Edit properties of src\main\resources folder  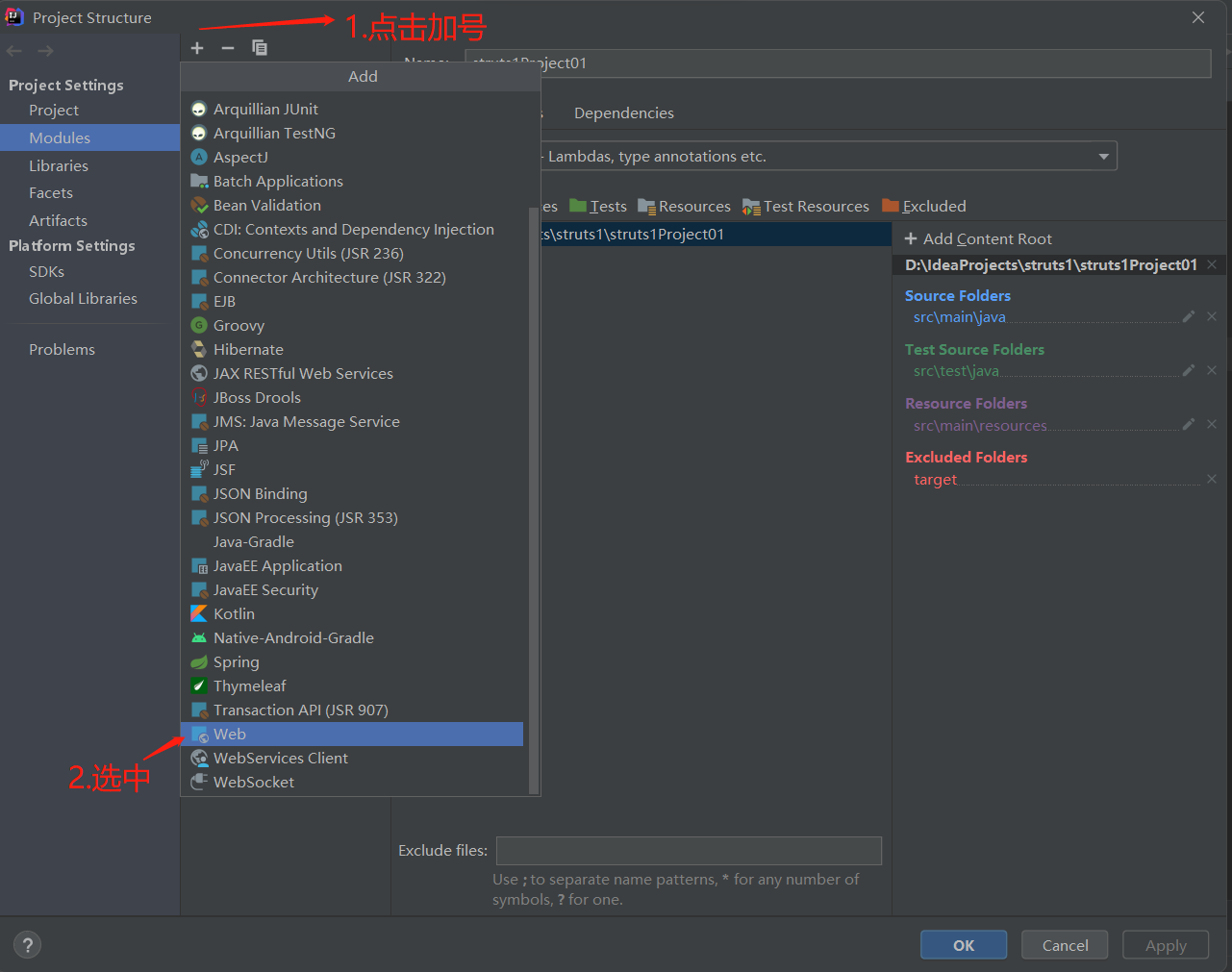1189,424
